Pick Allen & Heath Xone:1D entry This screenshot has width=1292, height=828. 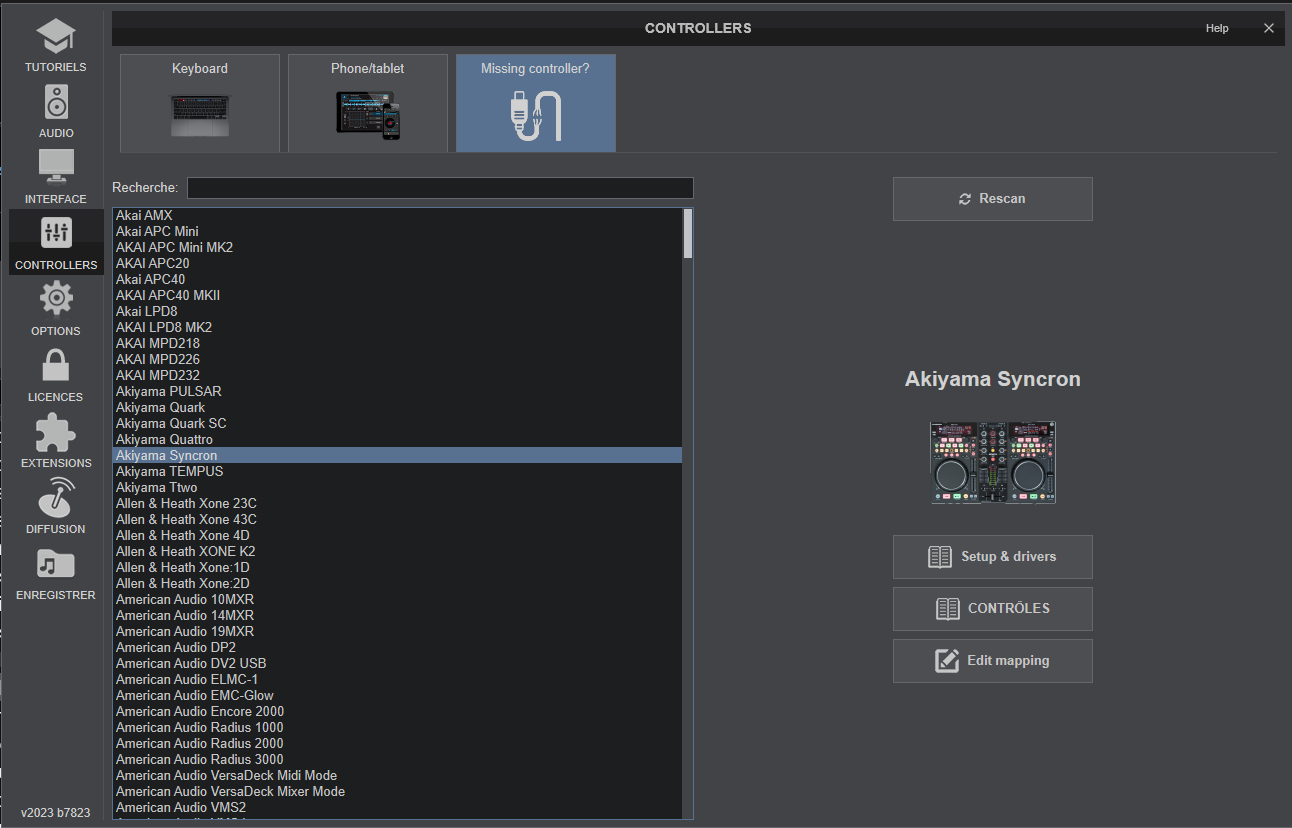click(397, 567)
